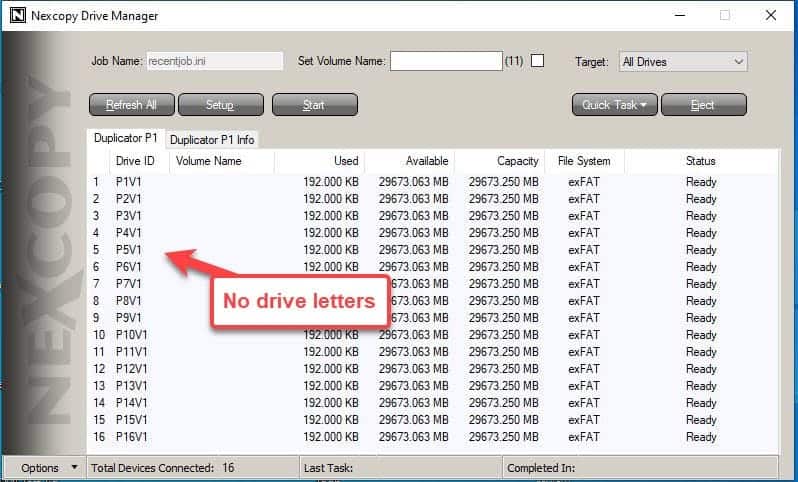Click the Job Name field recentjob.ini

(x=215, y=61)
